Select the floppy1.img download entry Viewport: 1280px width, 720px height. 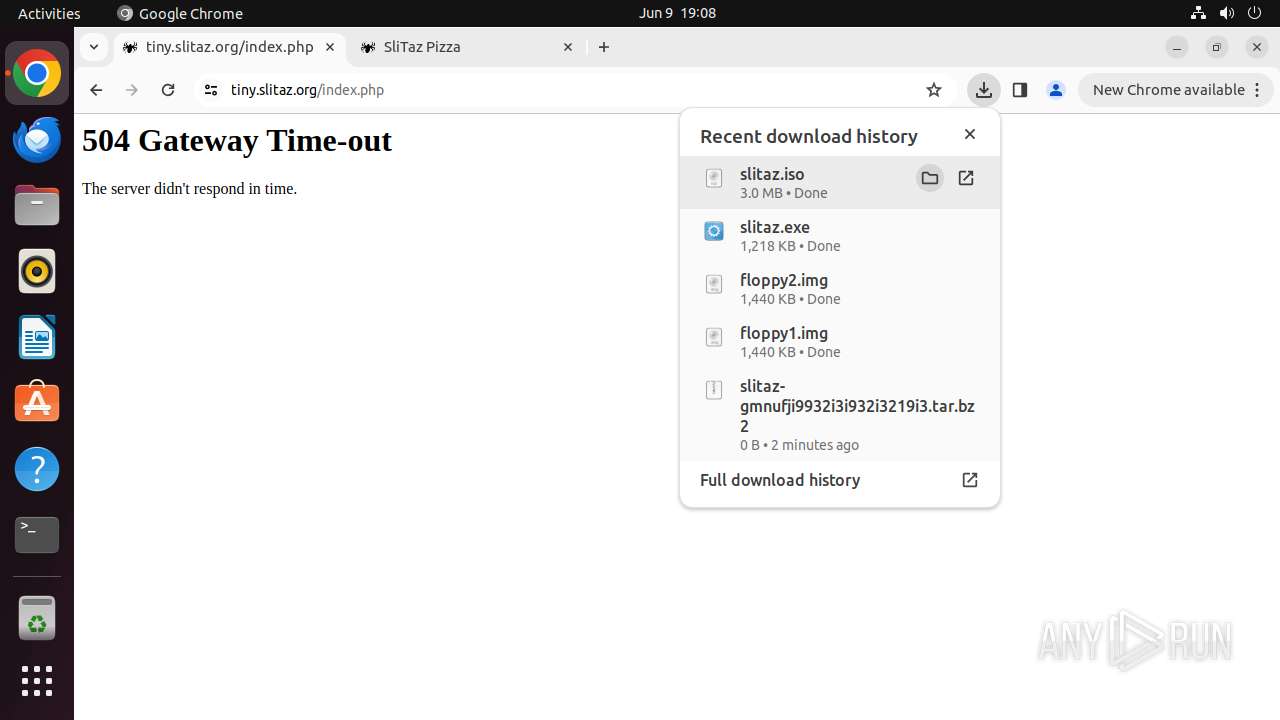(x=840, y=341)
